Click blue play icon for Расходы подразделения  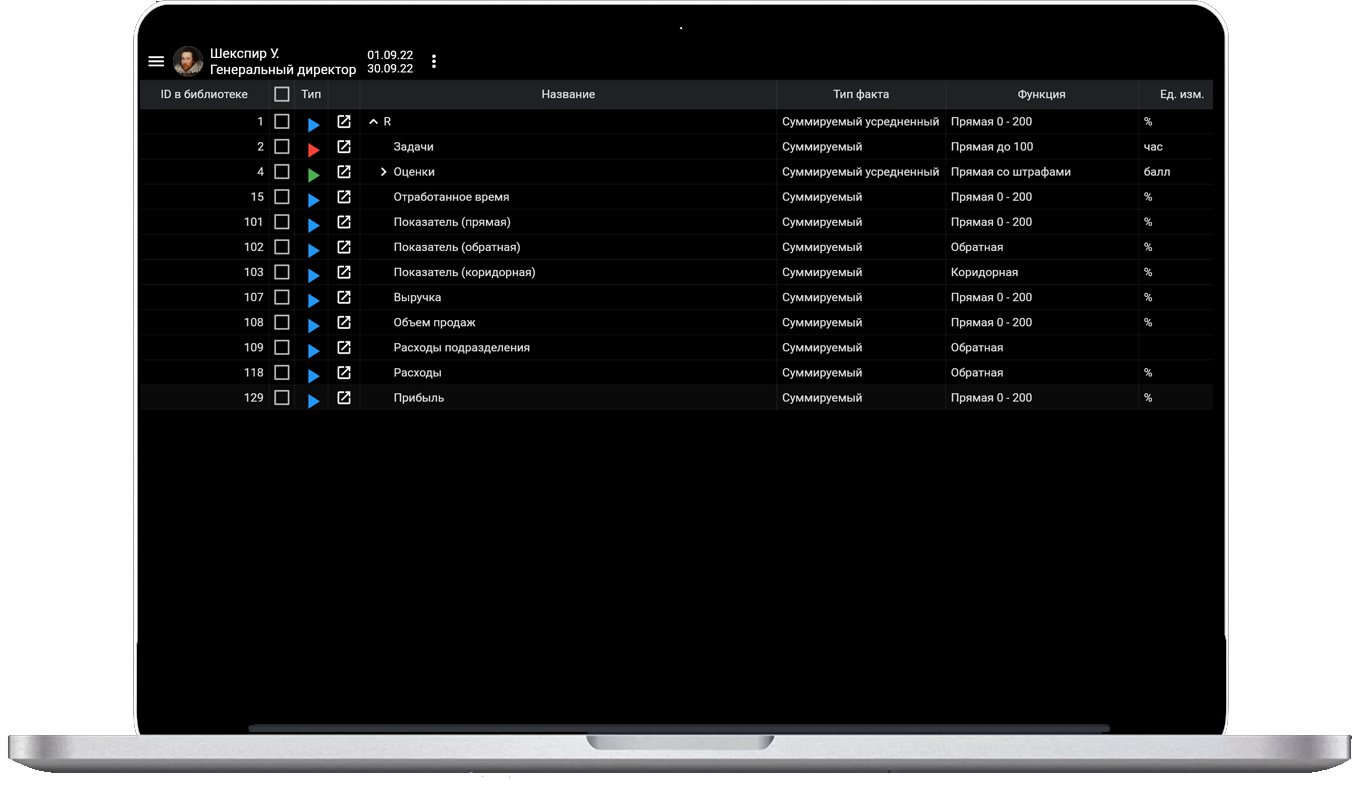[313, 350]
